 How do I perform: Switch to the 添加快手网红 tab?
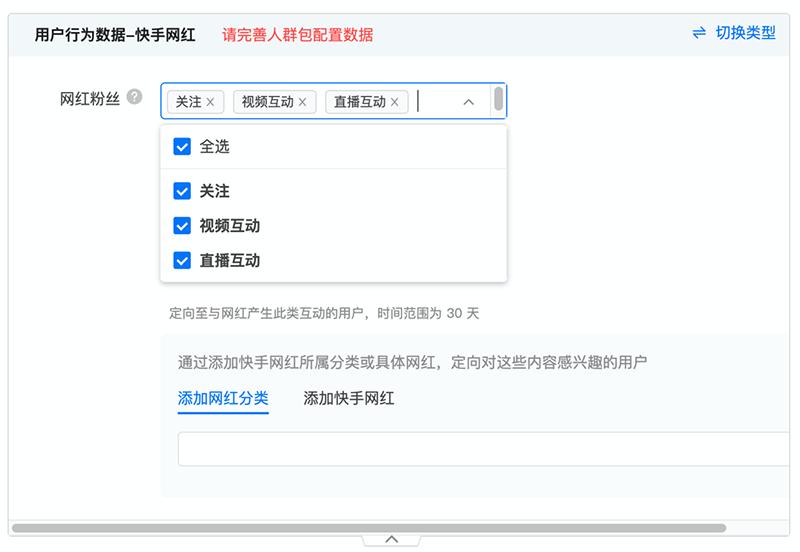(x=349, y=398)
